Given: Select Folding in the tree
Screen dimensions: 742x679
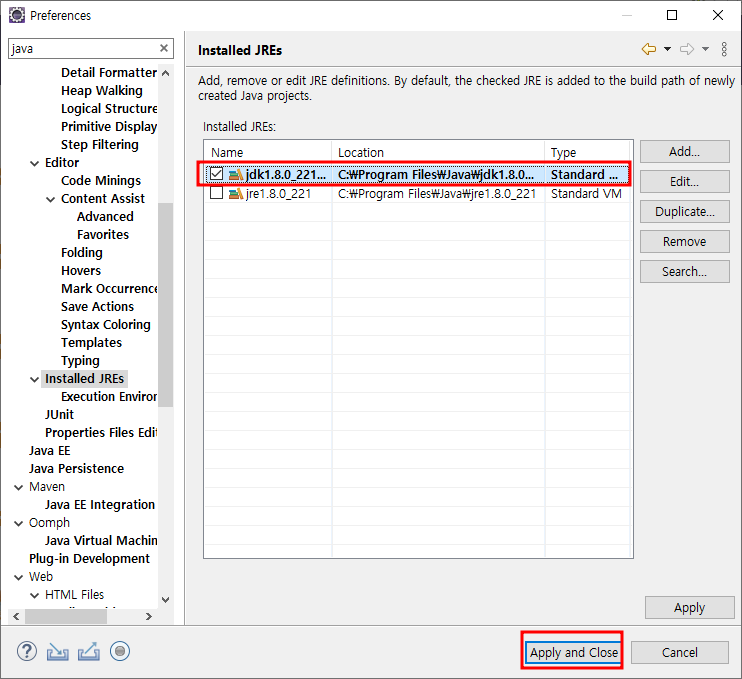Looking at the screenshot, I should tap(82, 252).
